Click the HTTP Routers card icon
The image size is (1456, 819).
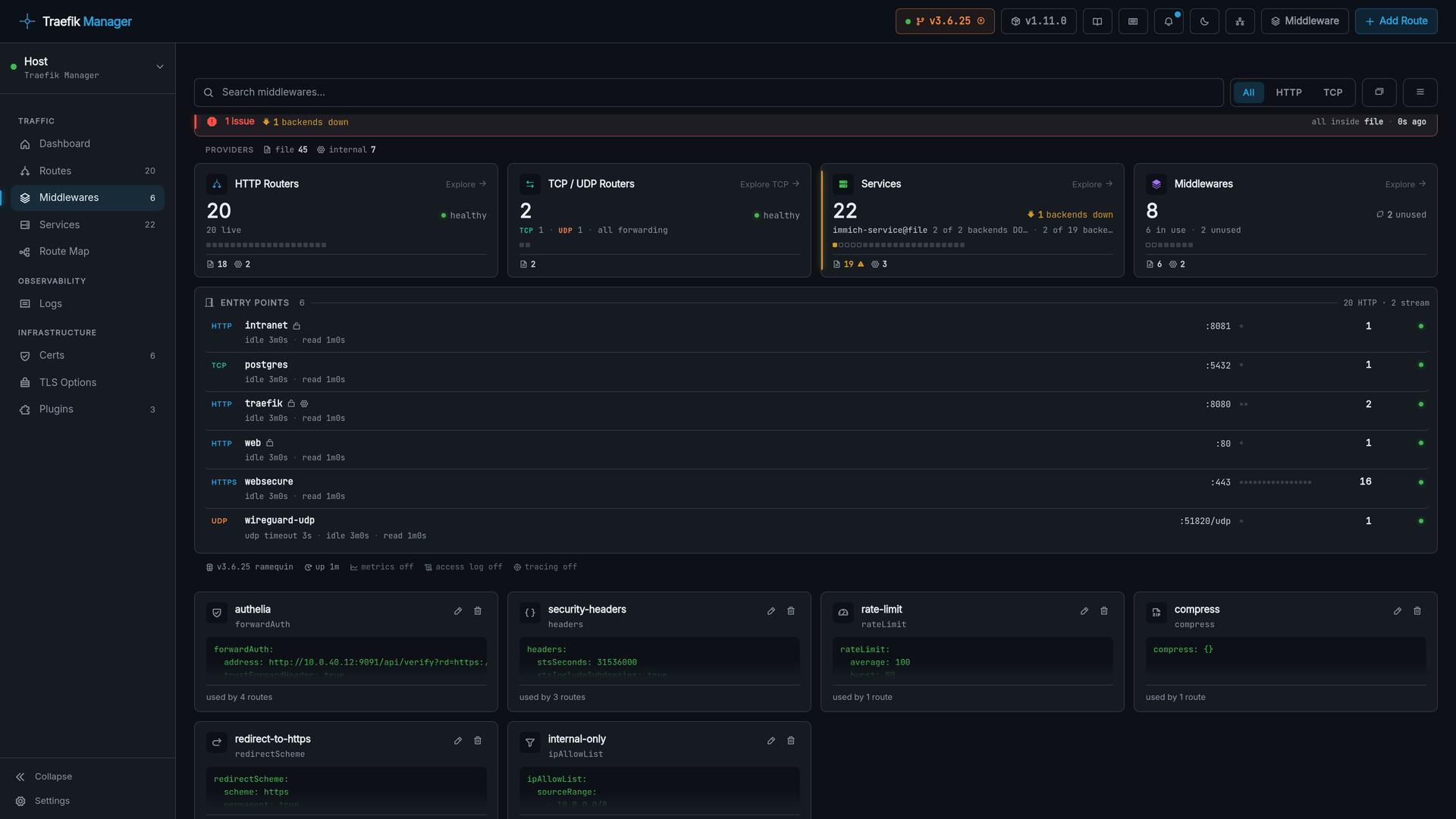[x=217, y=184]
